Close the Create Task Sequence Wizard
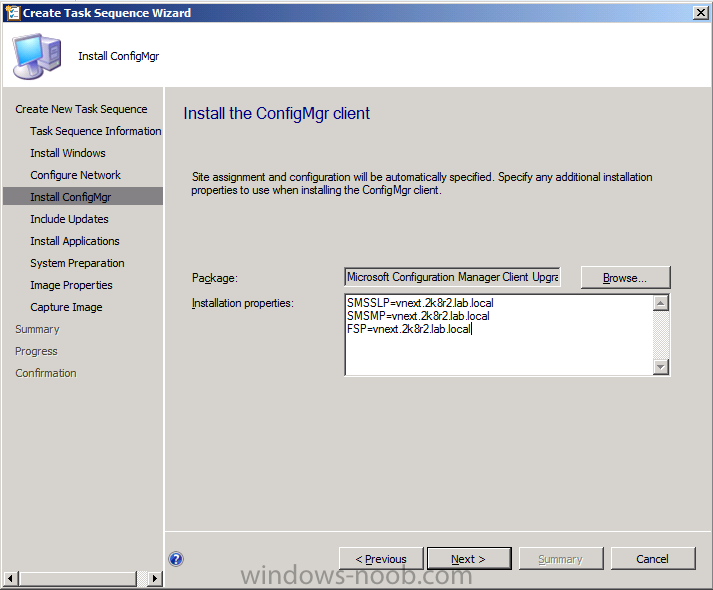This screenshot has height=590, width=713. tap(701, 13)
